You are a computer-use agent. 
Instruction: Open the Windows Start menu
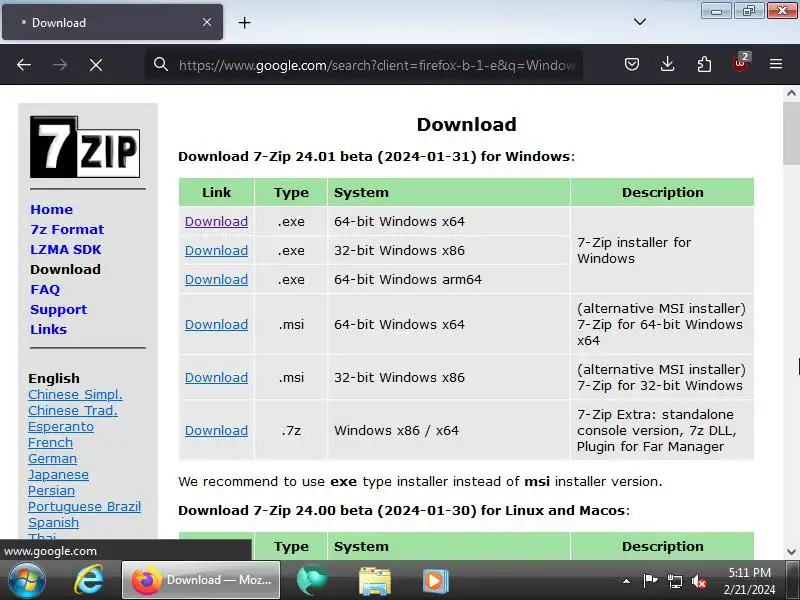(x=27, y=580)
